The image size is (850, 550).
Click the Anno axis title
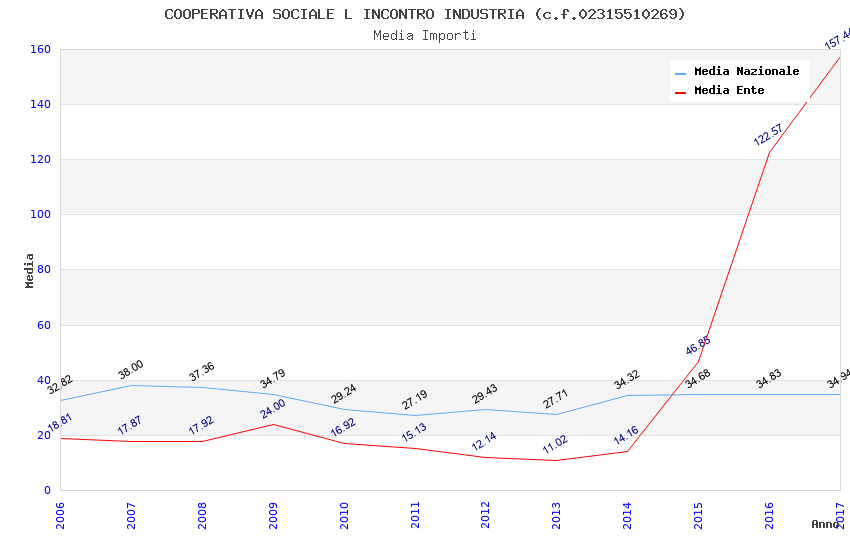tap(825, 524)
